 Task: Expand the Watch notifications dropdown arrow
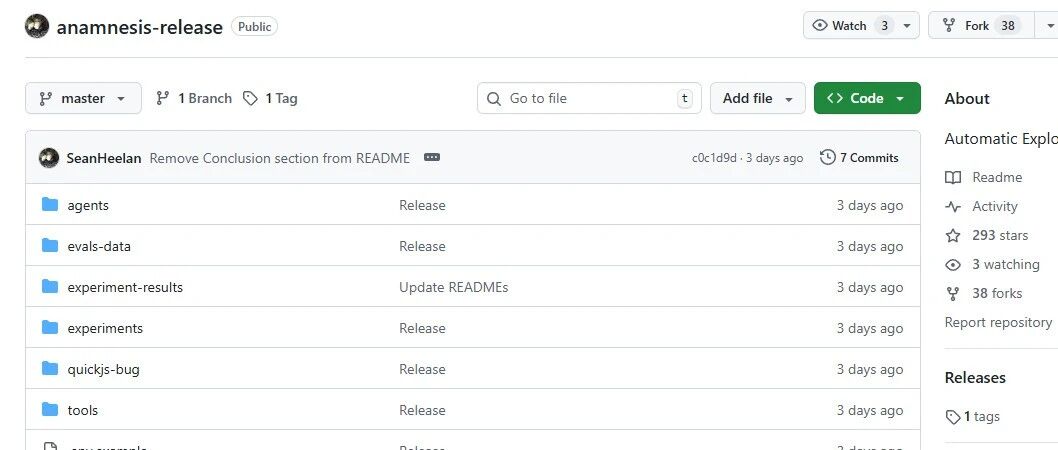pos(907,26)
